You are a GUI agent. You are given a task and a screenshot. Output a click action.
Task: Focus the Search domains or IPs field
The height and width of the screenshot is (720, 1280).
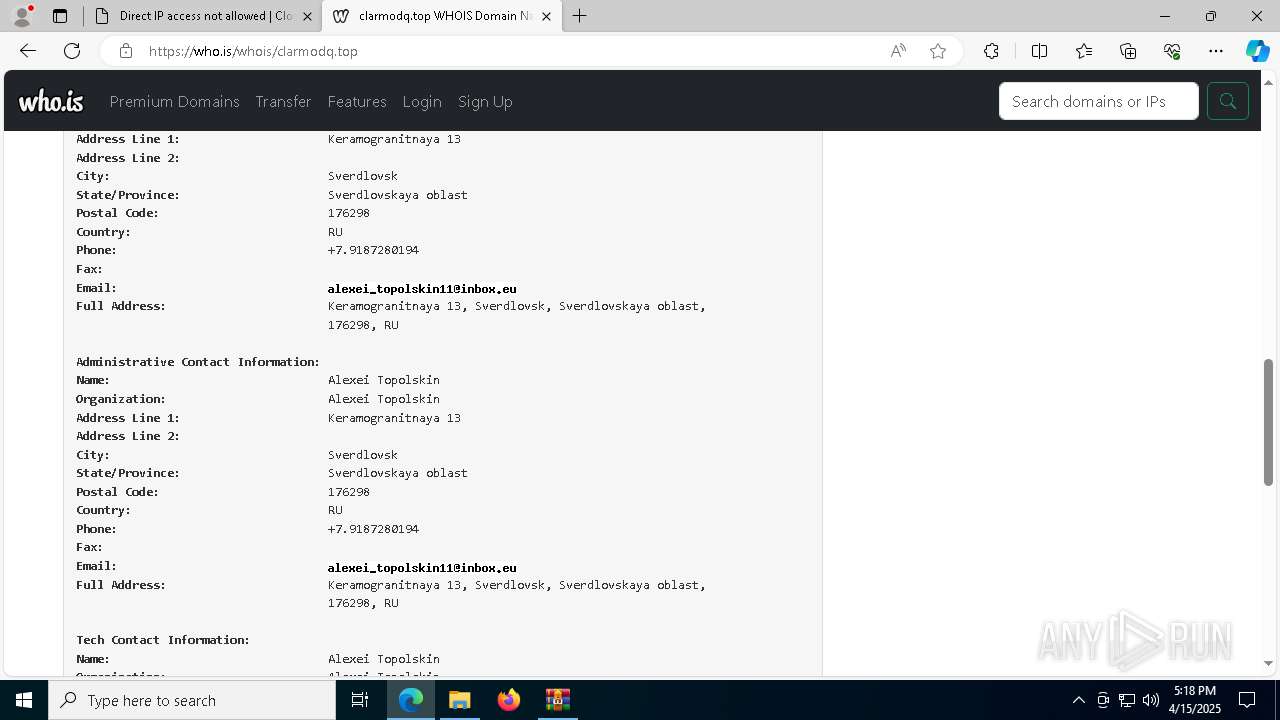pyautogui.click(x=1098, y=101)
